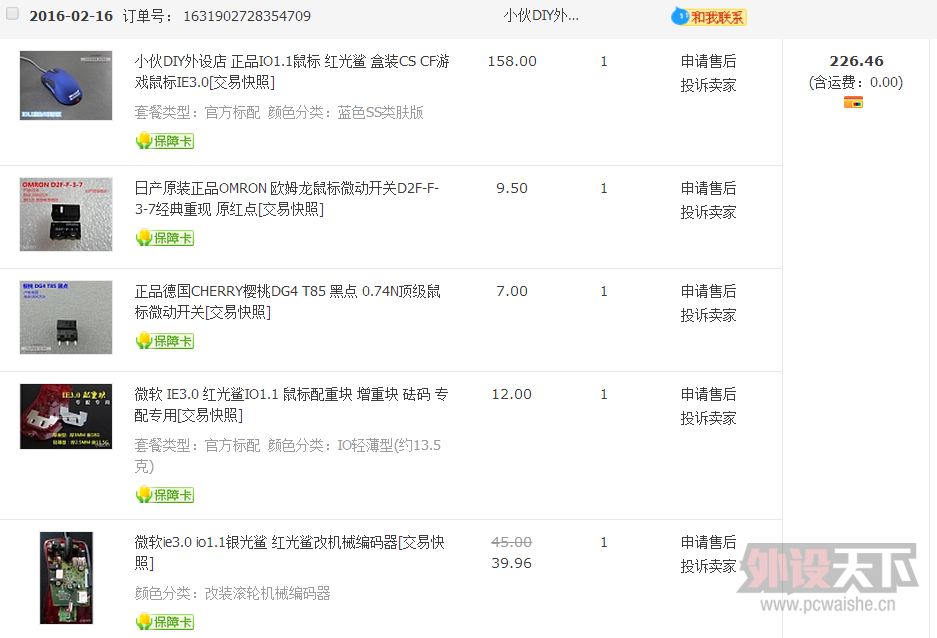Image resolution: width=937 pixels, height=638 pixels.
Task: Open the IE3.0 配重块 product thumbnail
Action: tap(66, 416)
